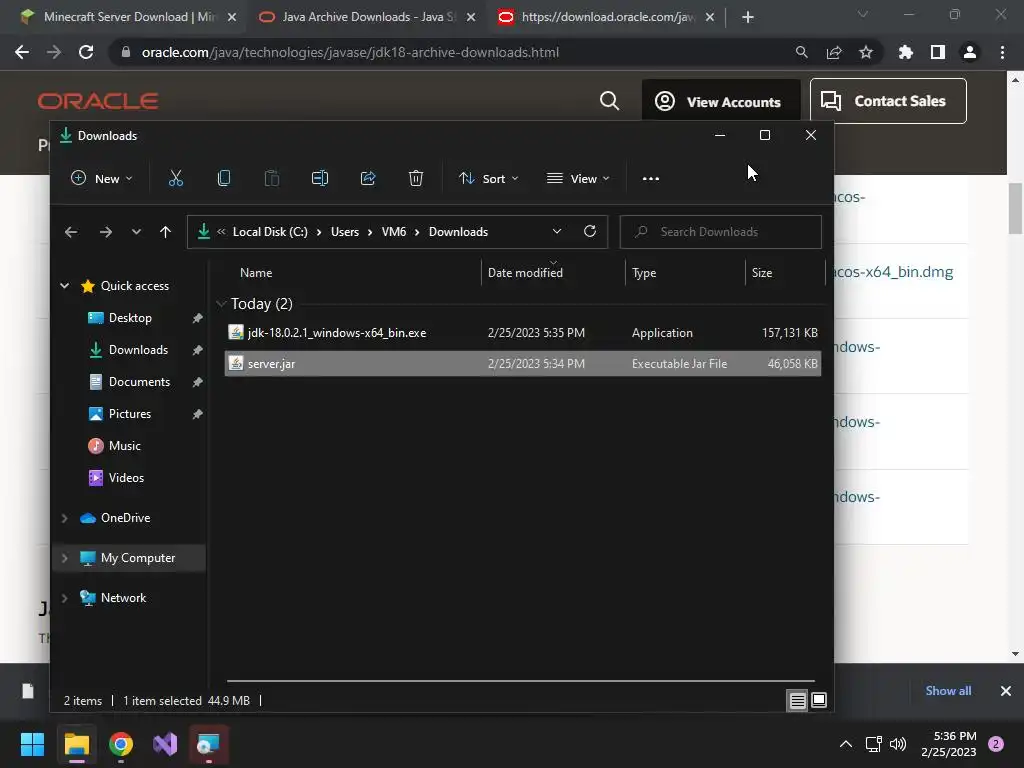1024x768 pixels.
Task: Expand the address bar history dropdown
Action: pyautogui.click(x=556, y=231)
